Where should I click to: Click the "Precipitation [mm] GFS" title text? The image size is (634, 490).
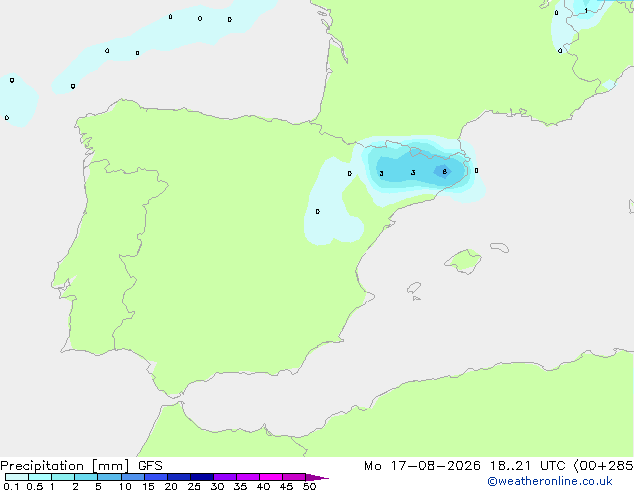[x=81, y=466]
